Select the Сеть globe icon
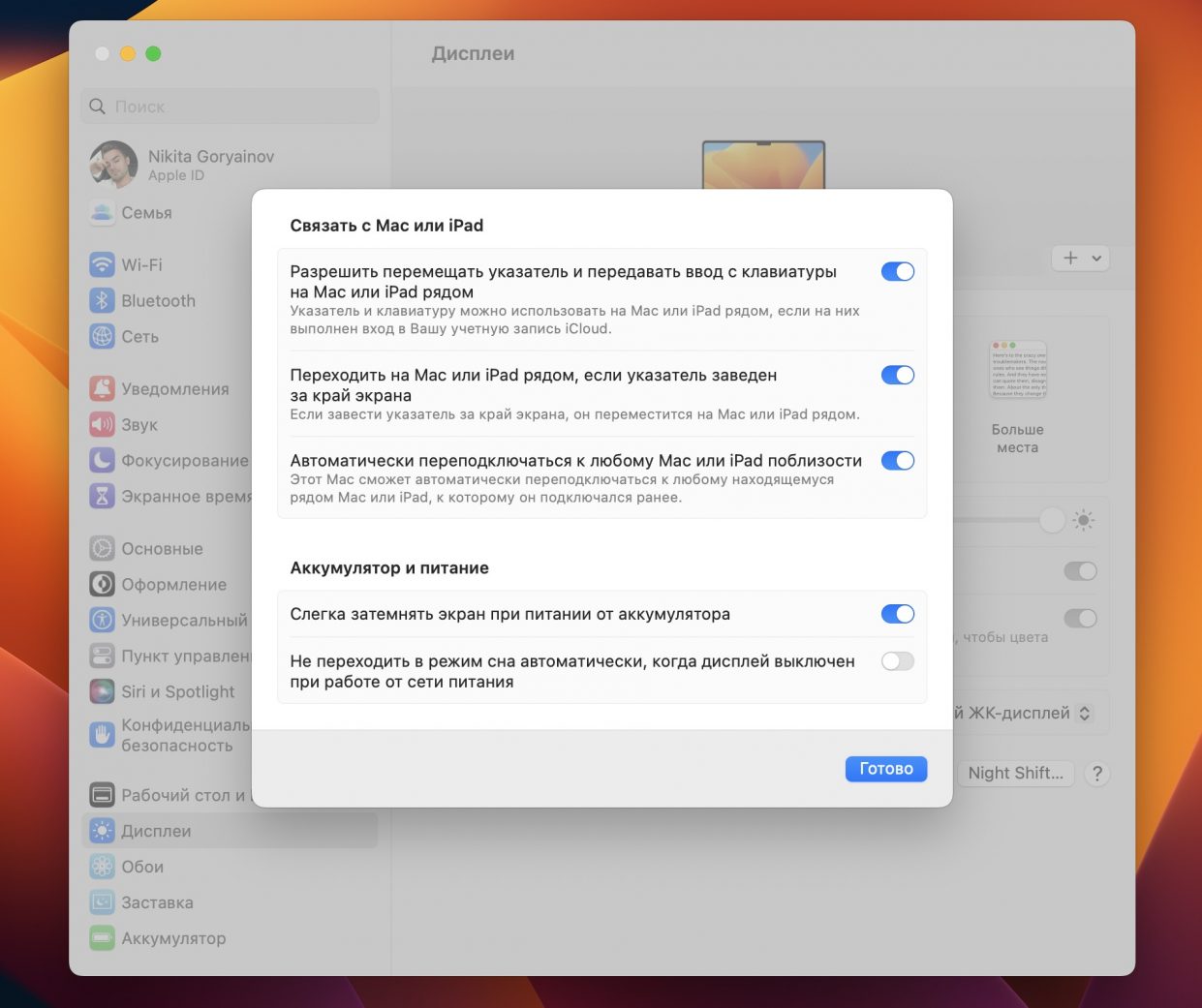The width and height of the screenshot is (1202, 1008). (x=102, y=336)
